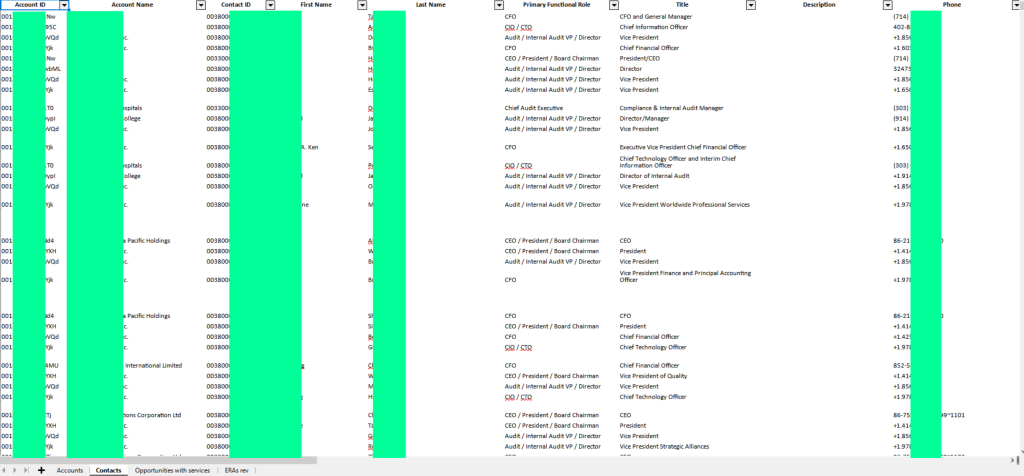Click 'Compliance & Internal Audit Manager' cell
This screenshot has height=476, width=1024.
coord(671,108)
